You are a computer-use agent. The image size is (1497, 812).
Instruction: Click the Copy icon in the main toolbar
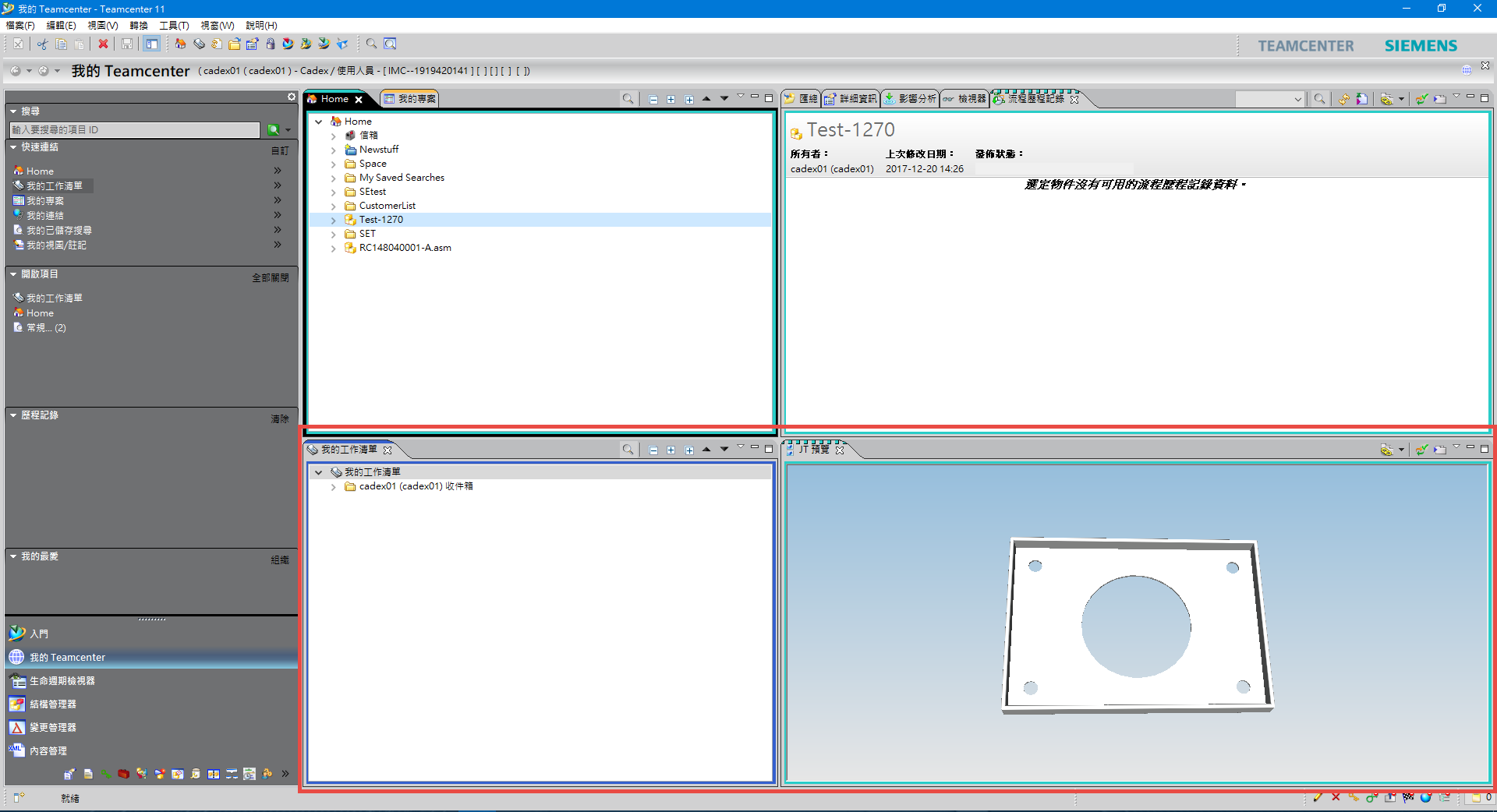[61, 44]
